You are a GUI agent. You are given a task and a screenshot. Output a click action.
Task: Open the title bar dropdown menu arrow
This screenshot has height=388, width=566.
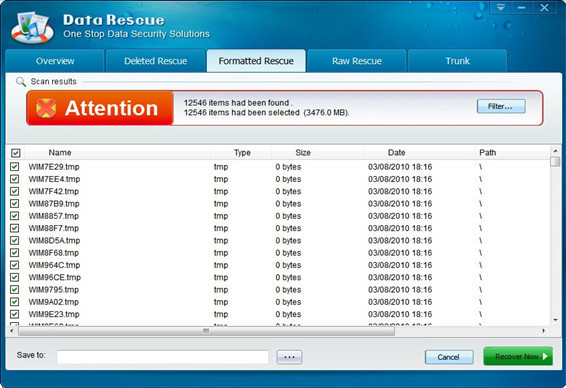click(x=500, y=7)
